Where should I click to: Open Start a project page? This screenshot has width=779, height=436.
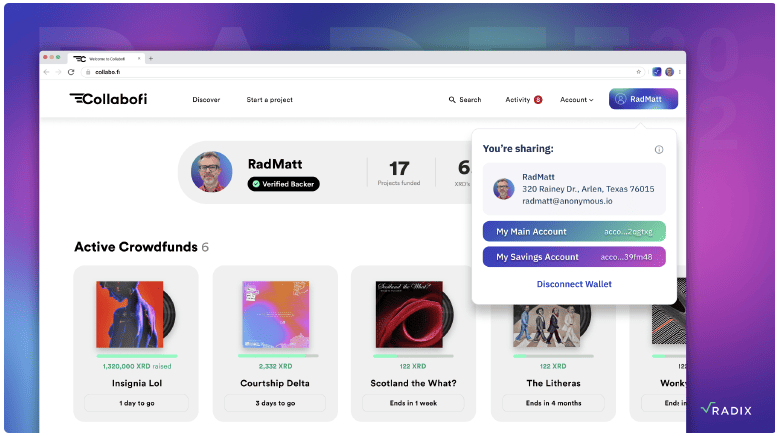click(x=269, y=100)
